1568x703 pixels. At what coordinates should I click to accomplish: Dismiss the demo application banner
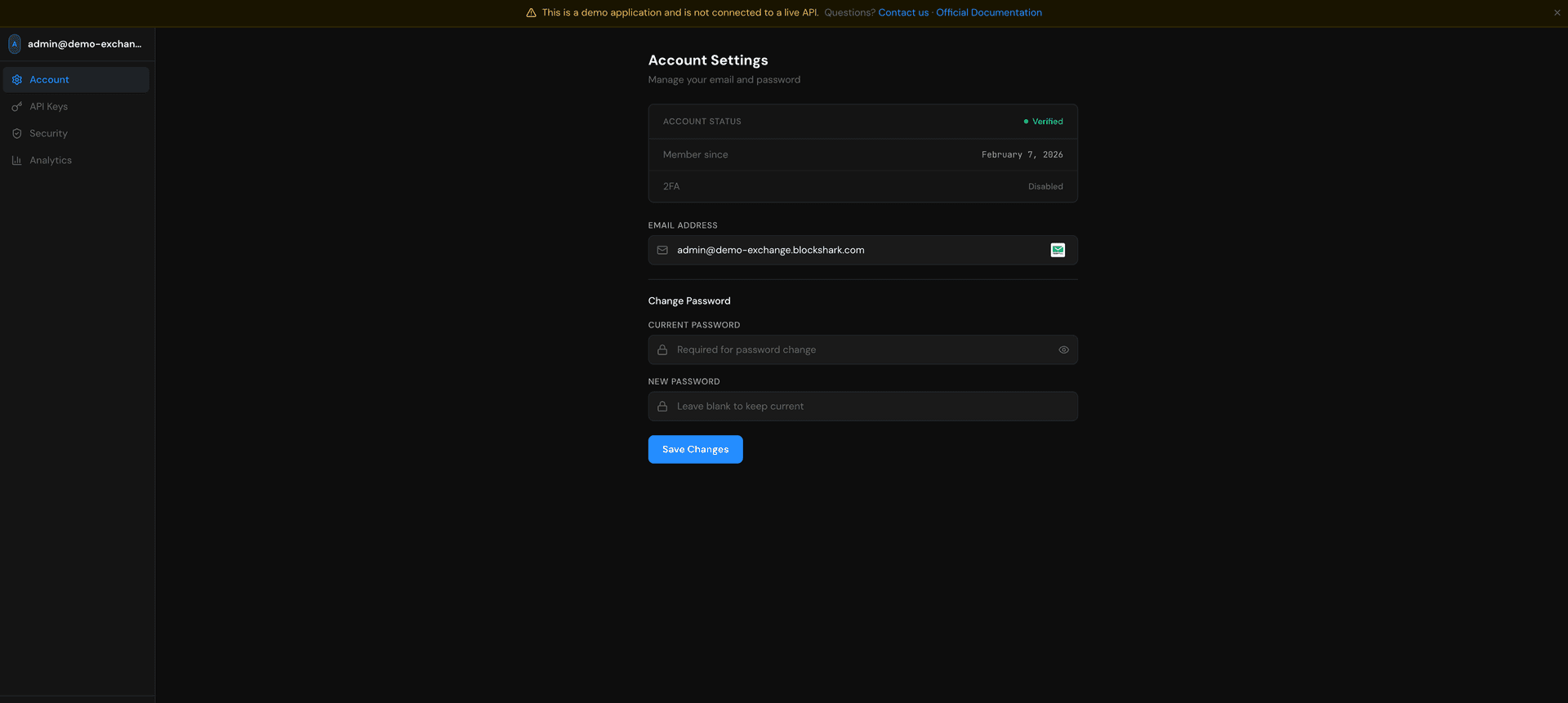click(x=1557, y=13)
